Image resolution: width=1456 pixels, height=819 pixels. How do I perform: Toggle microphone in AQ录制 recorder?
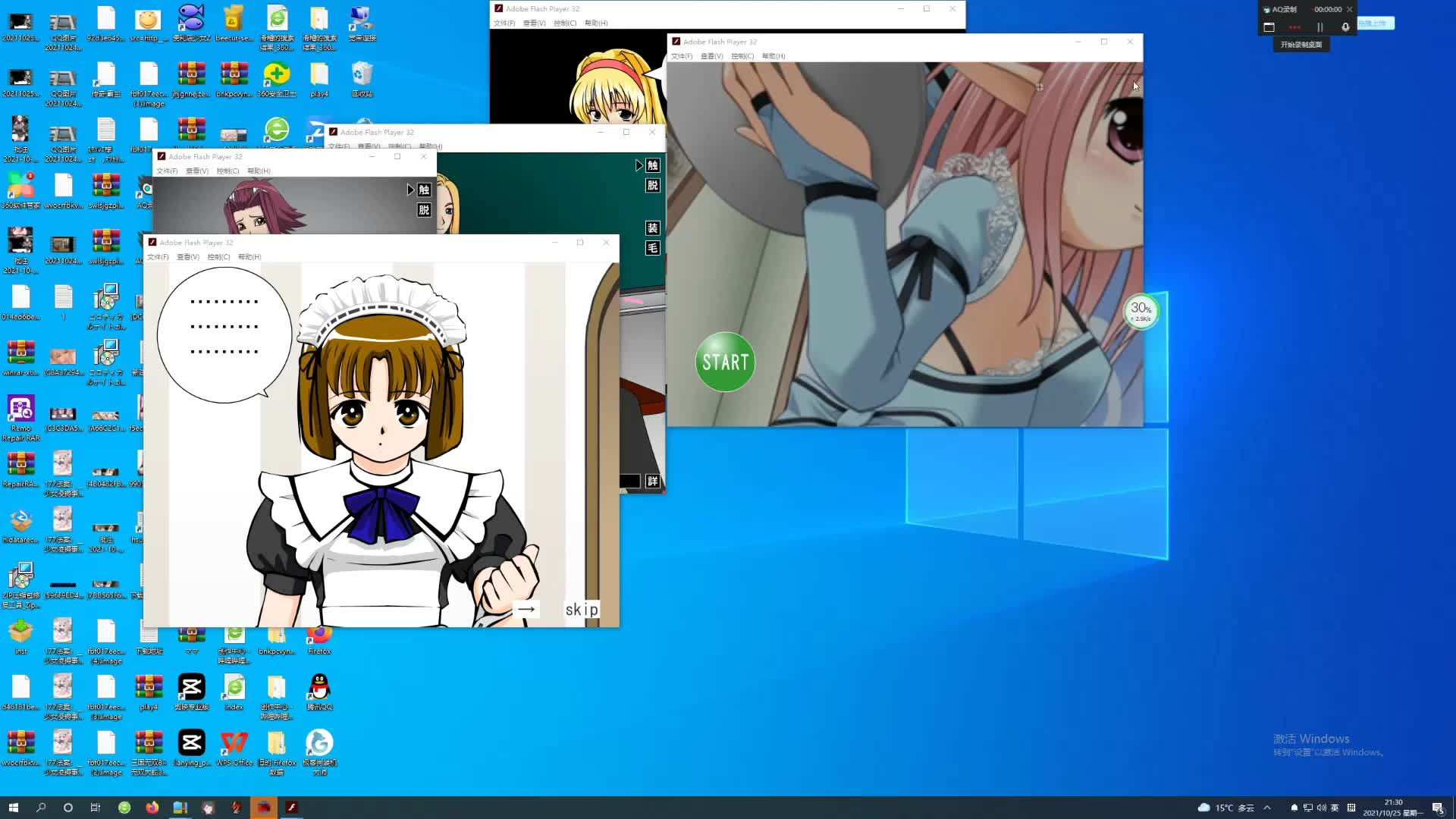click(1345, 27)
